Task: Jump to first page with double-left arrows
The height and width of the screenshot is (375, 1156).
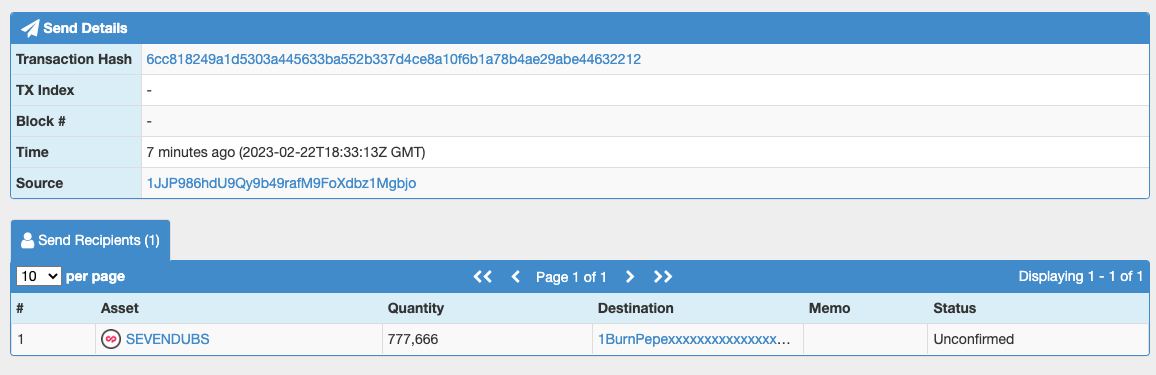Action: [x=482, y=277]
